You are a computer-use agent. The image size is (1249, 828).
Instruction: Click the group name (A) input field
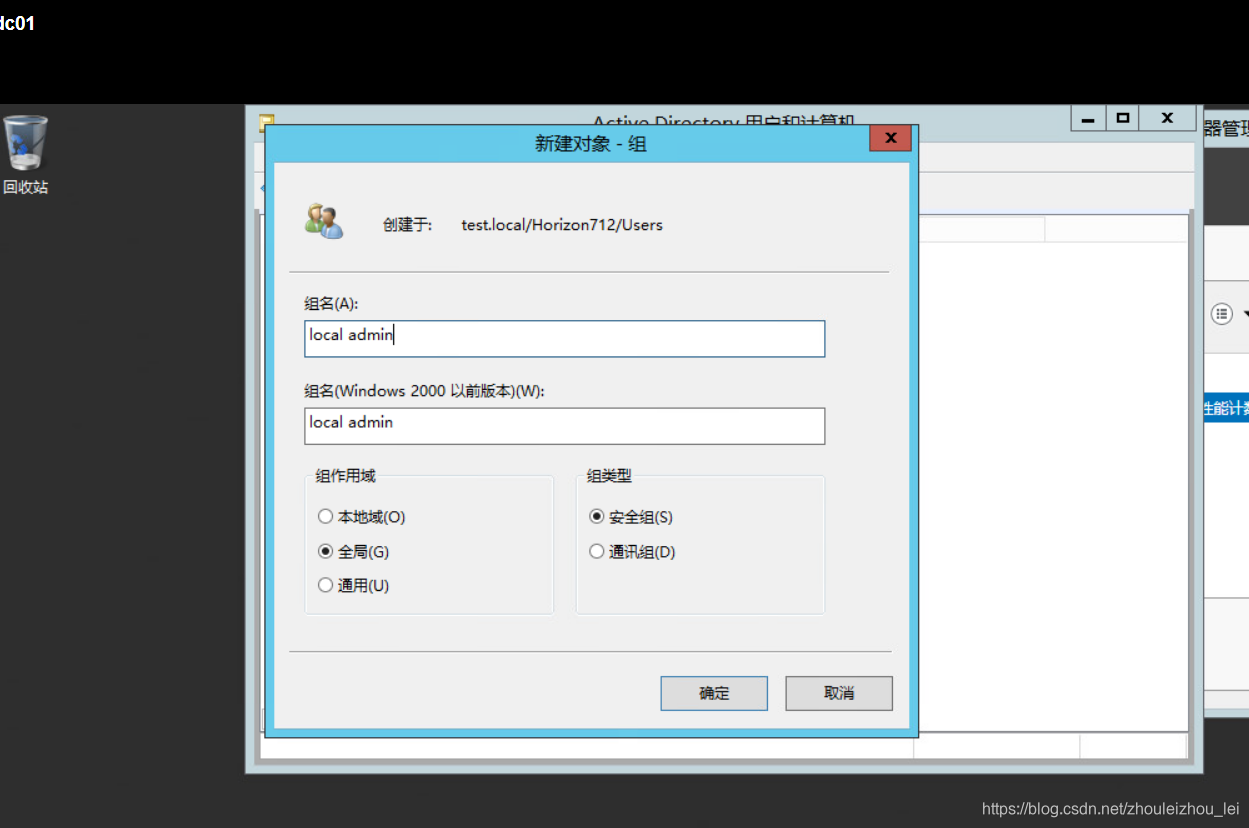tap(564, 338)
